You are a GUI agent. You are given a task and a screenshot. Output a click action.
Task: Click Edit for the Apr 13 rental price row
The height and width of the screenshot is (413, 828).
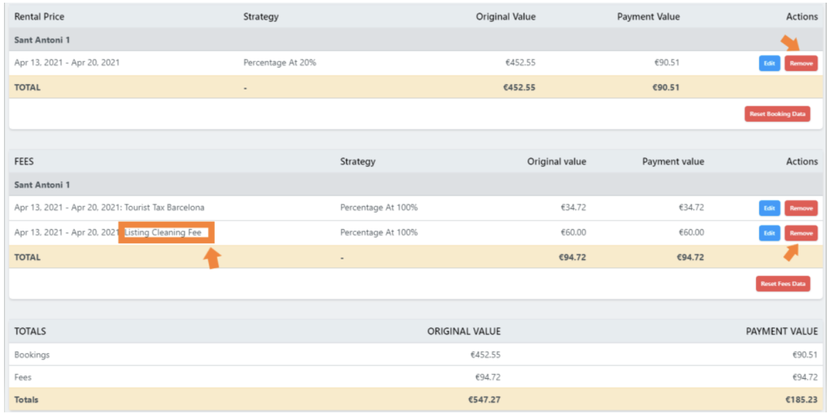pos(769,63)
